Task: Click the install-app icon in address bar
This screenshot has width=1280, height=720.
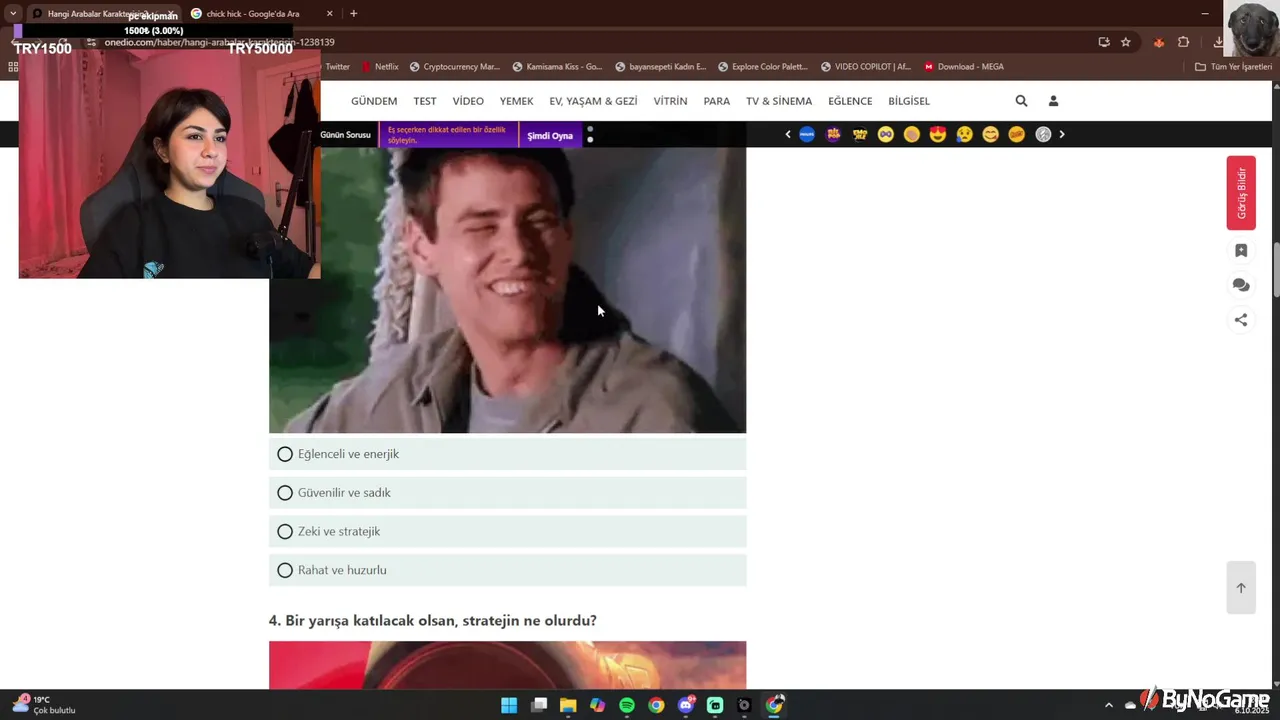Action: click(x=1104, y=42)
